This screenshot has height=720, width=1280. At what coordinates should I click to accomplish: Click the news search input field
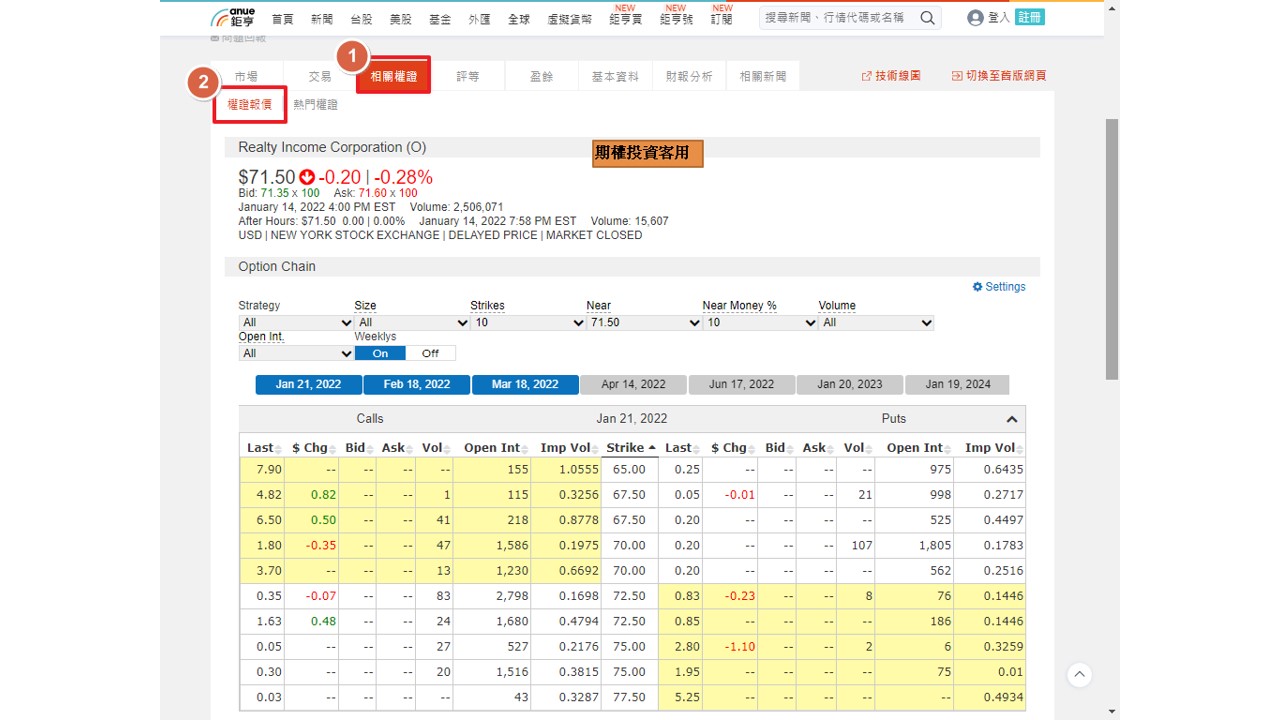point(838,18)
